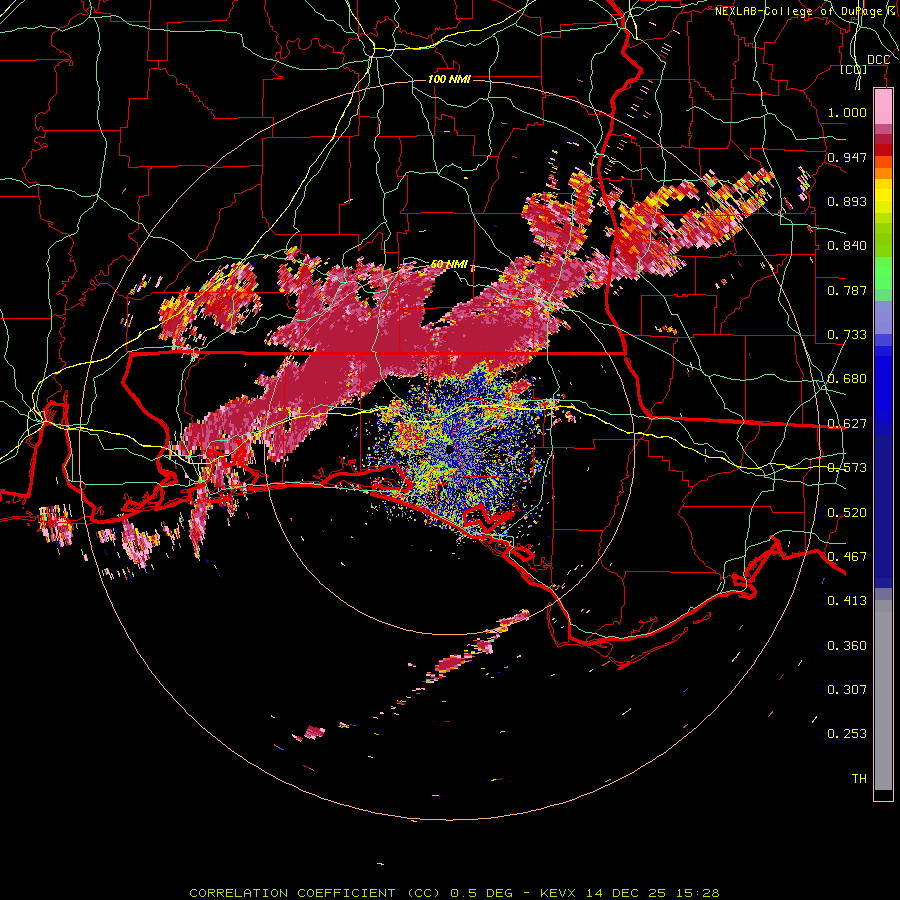Viewport: 900px width, 900px height.
Task: Click the 0.520 scale value
Action: coord(847,513)
